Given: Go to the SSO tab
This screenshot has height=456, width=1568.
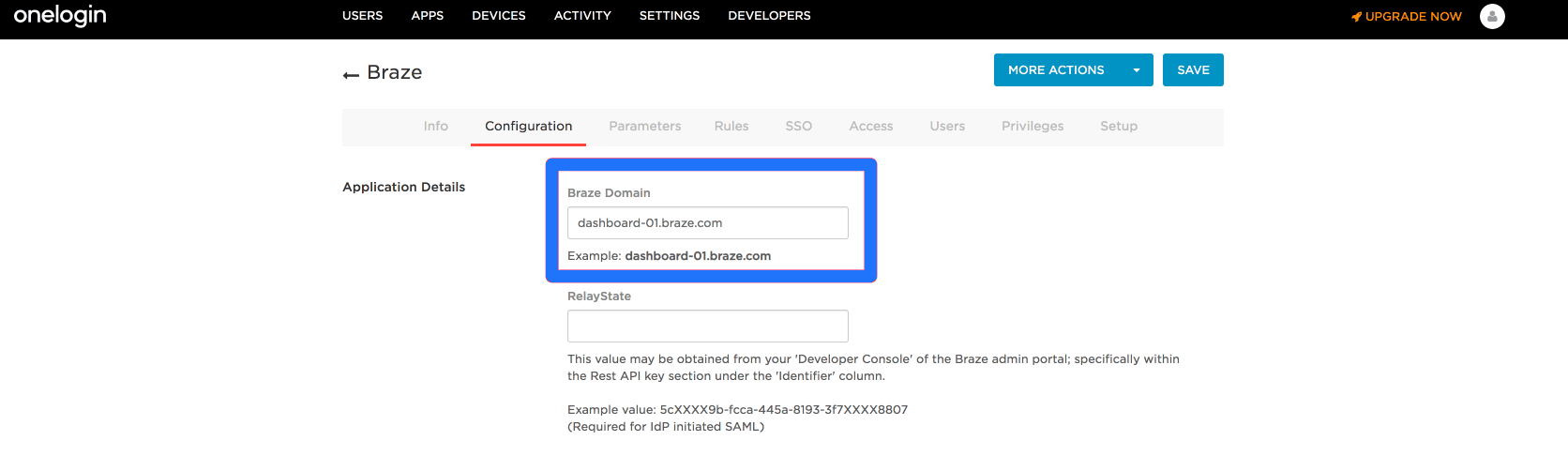Looking at the screenshot, I should pos(798,127).
